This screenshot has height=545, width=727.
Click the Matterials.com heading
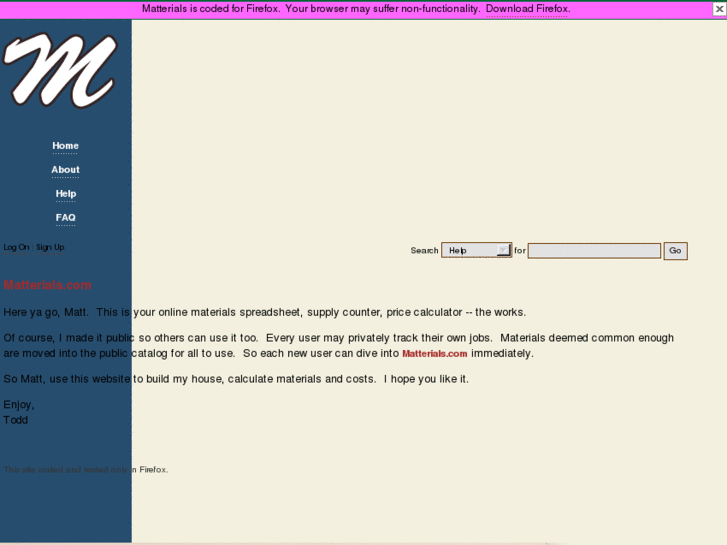pos(47,285)
